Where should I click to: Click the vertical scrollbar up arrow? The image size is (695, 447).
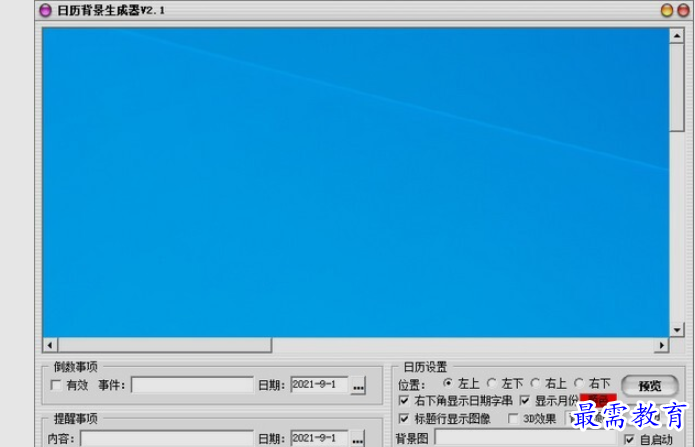pyautogui.click(x=676, y=36)
